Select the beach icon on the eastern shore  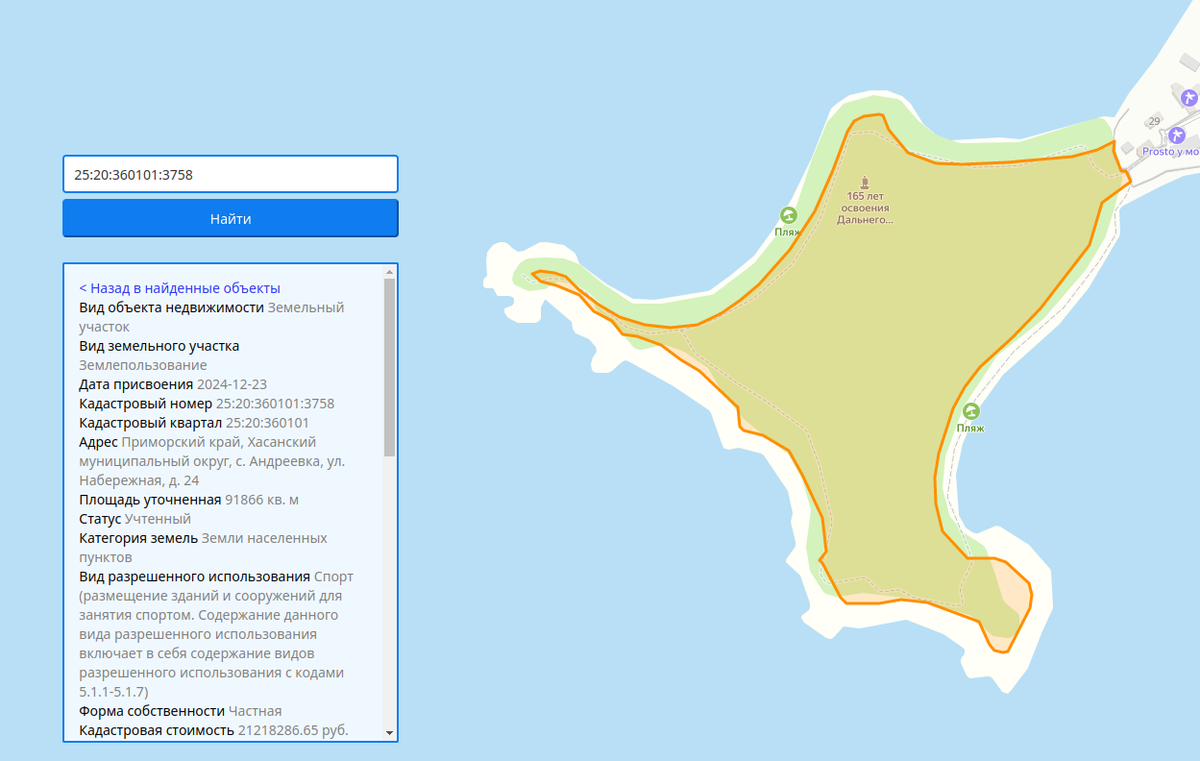tap(970, 411)
